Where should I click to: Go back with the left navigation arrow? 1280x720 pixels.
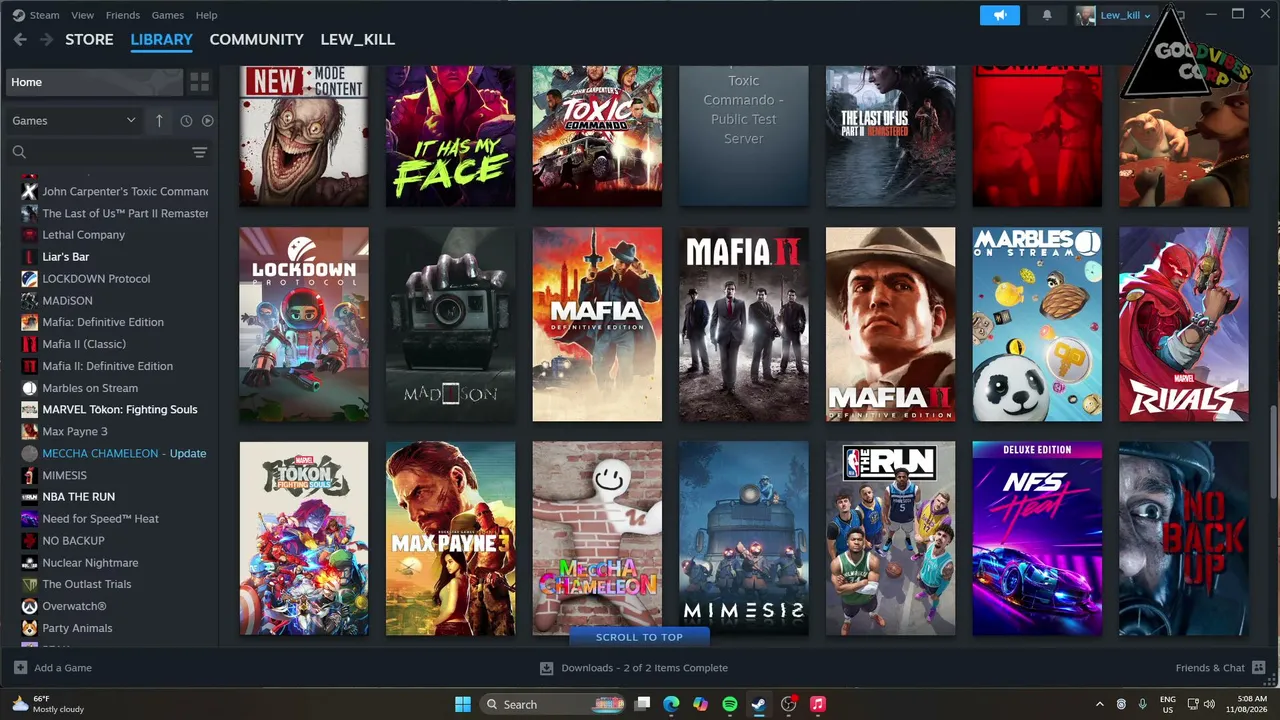[20, 40]
